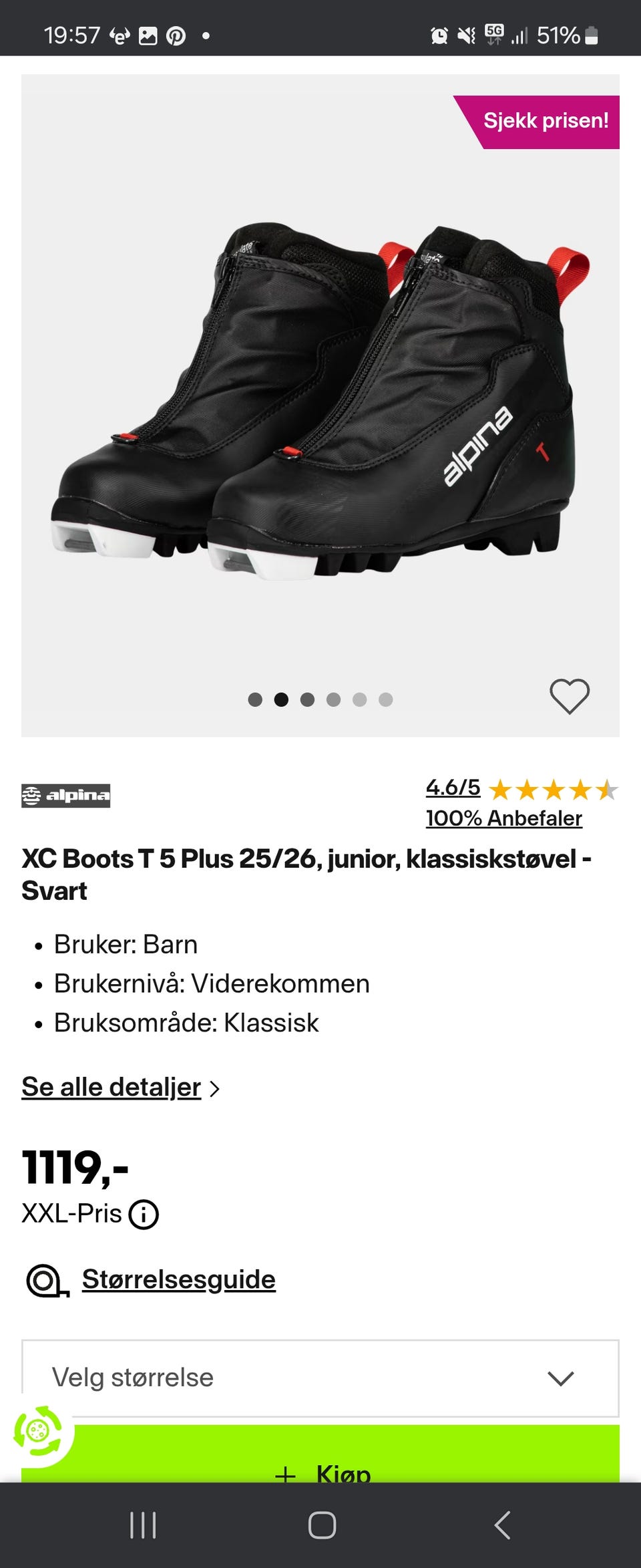This screenshot has width=641, height=1568.
Task: Select the fourth image carousel dot
Action: (333, 699)
